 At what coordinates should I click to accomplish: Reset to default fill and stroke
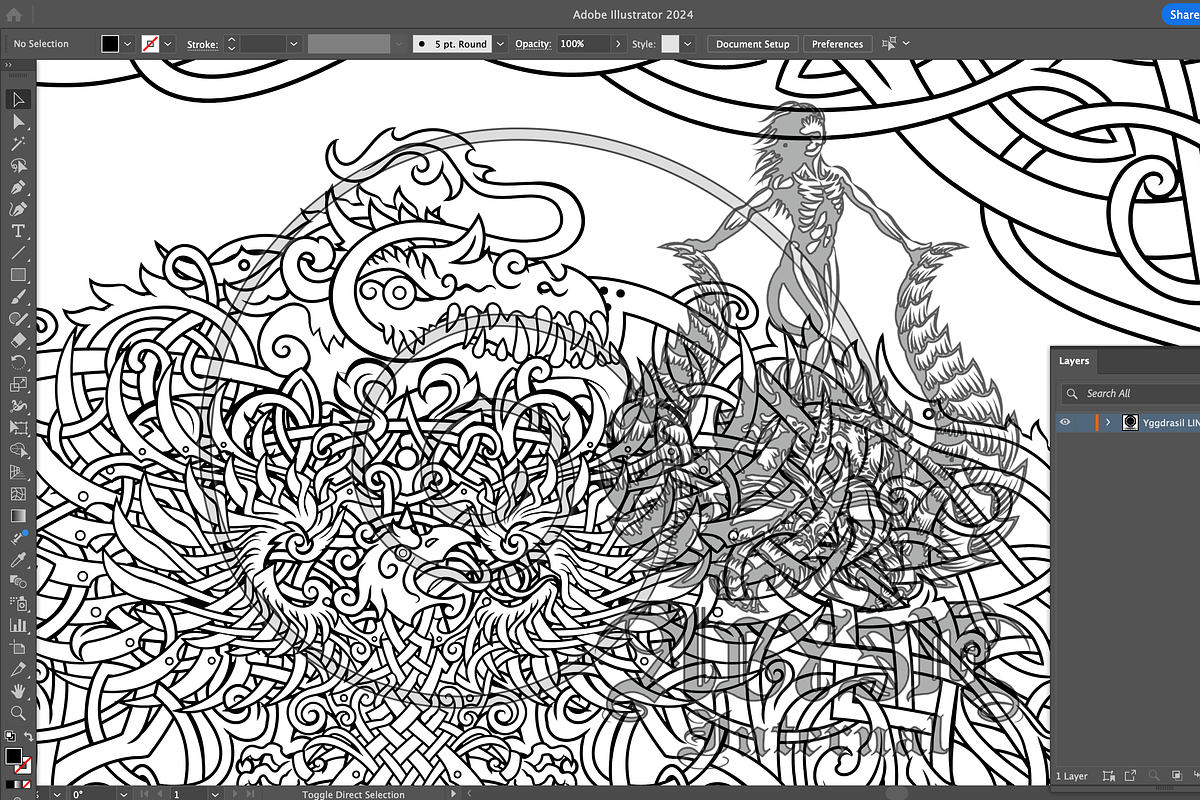coord(9,737)
